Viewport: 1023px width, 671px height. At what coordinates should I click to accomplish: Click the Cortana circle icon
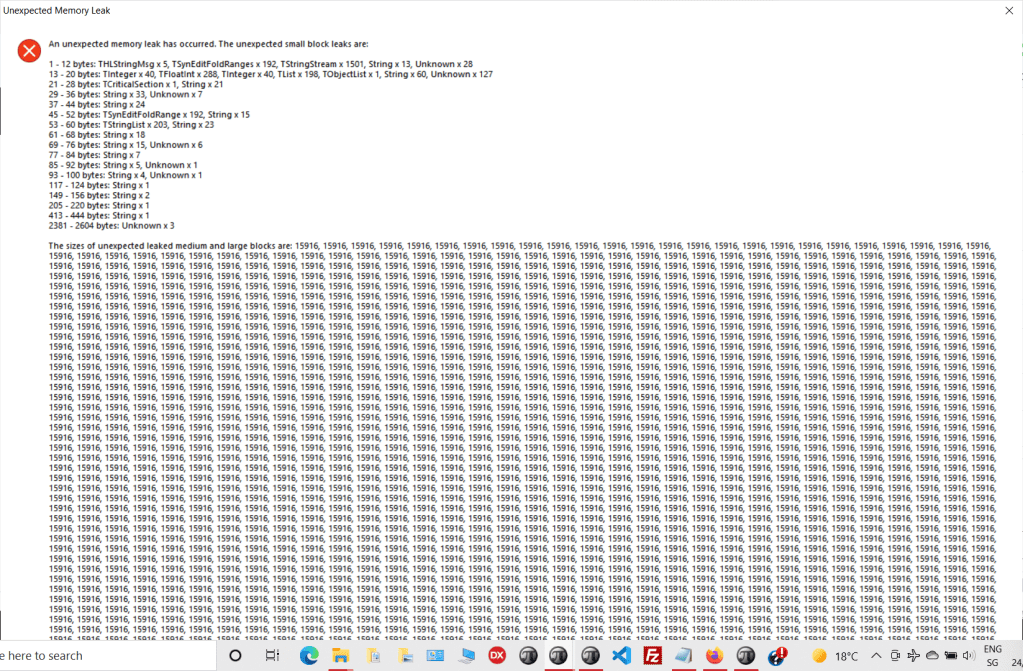pos(236,656)
